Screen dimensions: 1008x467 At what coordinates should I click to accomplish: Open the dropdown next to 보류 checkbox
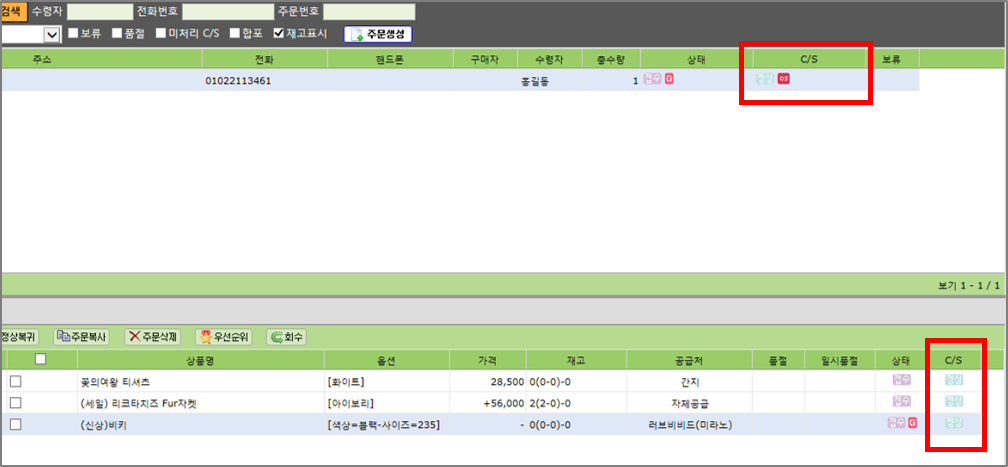52,34
